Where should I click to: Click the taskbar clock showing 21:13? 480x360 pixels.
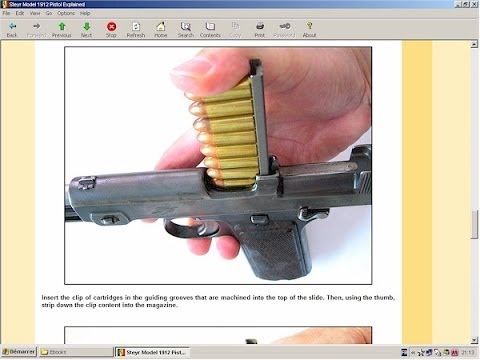[468, 352]
